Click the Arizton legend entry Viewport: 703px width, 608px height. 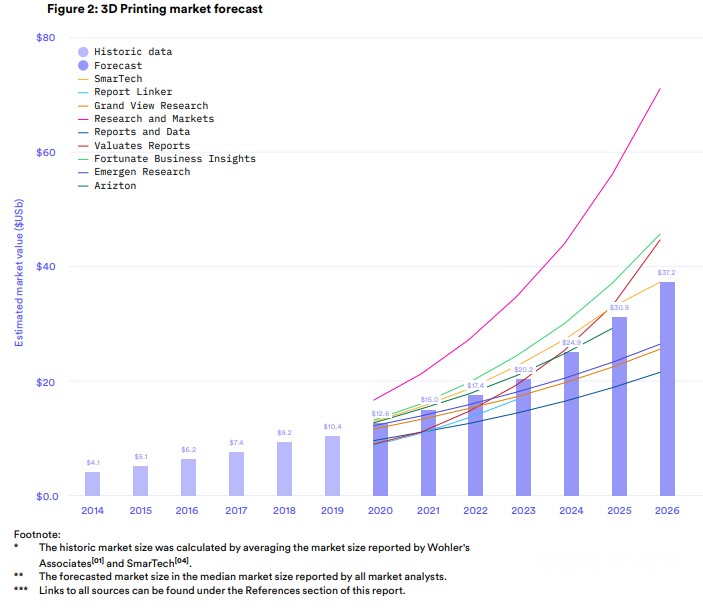coord(115,185)
